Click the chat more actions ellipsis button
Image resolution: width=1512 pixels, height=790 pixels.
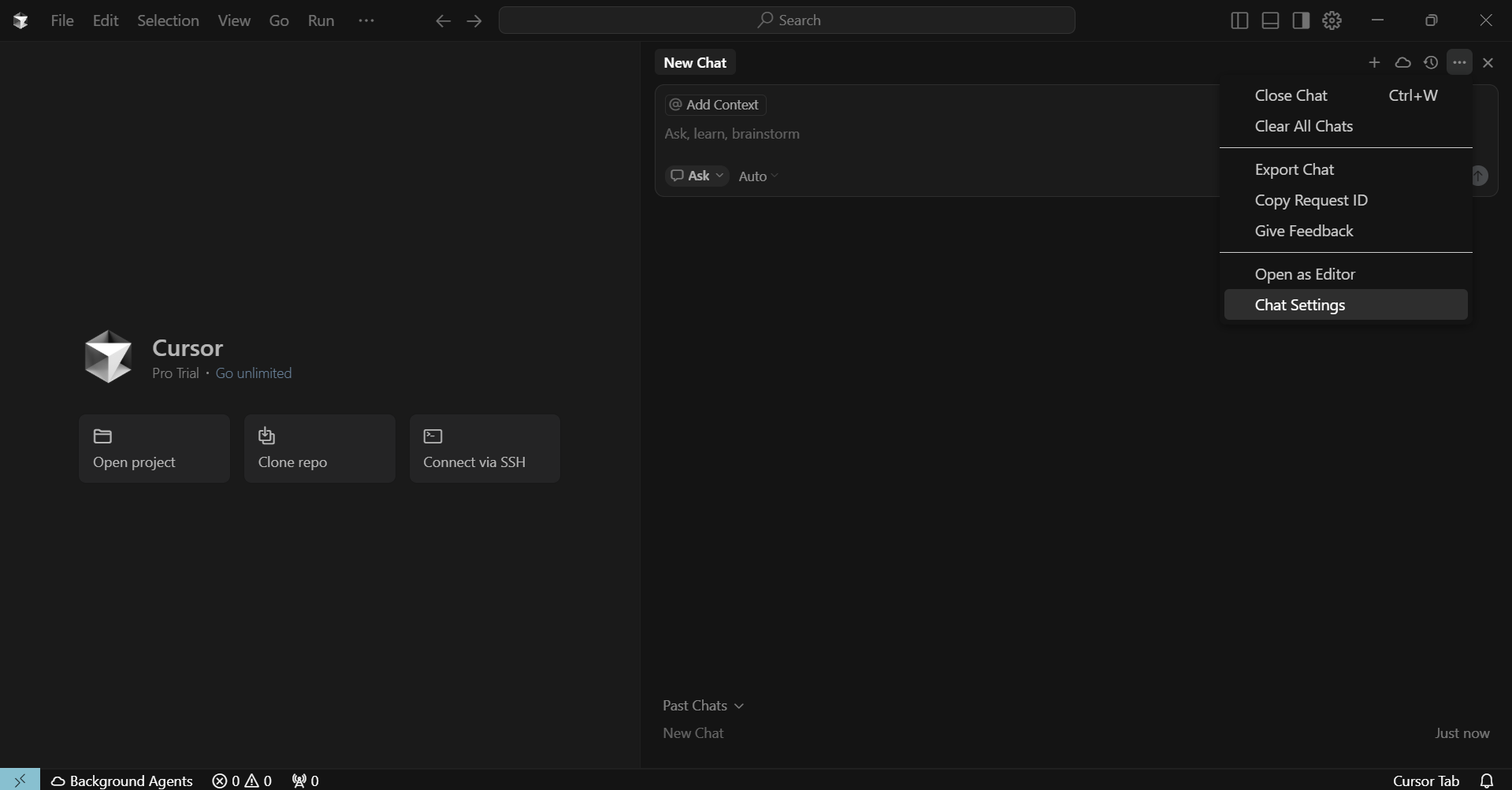(x=1459, y=62)
